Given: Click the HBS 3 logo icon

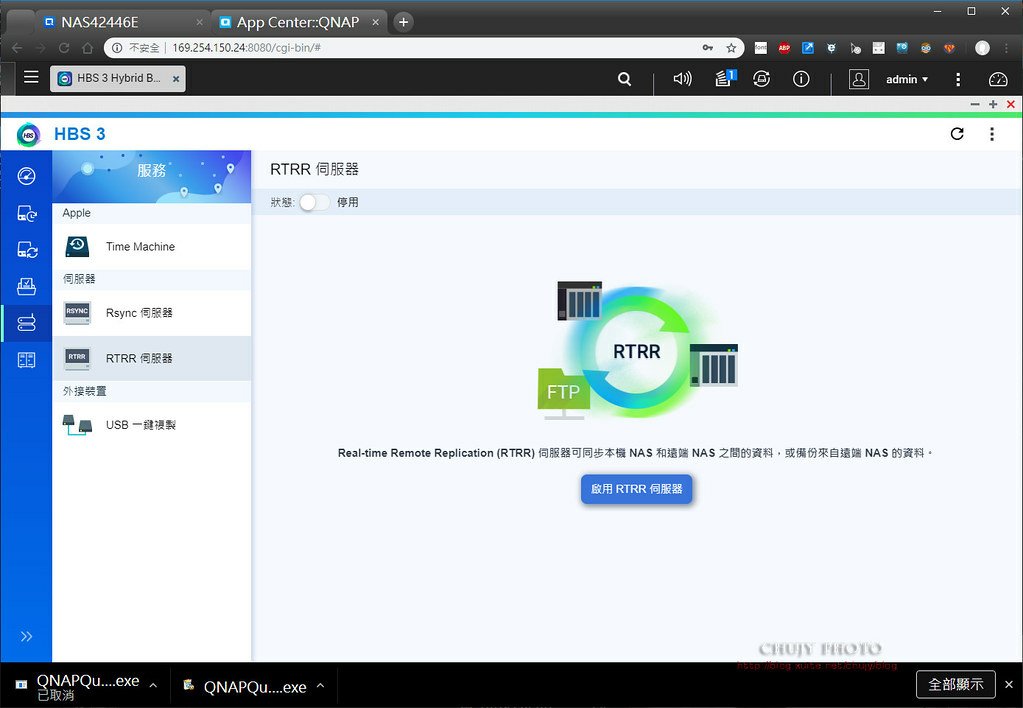Looking at the screenshot, I should [28, 134].
